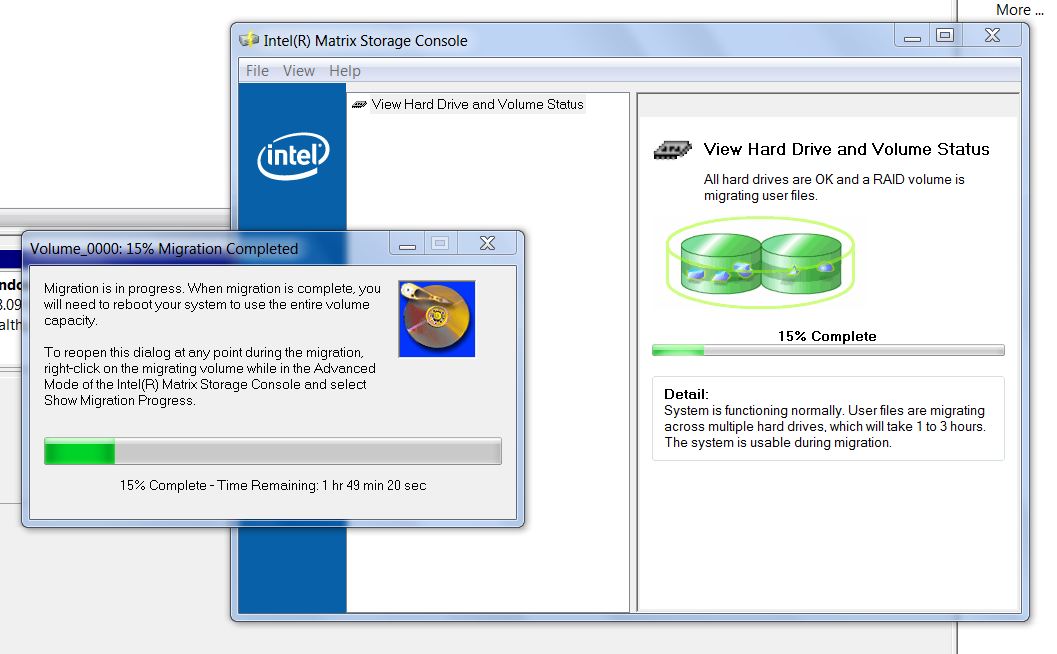The width and height of the screenshot is (1057, 654).
Task: Click the Intel logo in the blue sidebar
Action: [293, 156]
